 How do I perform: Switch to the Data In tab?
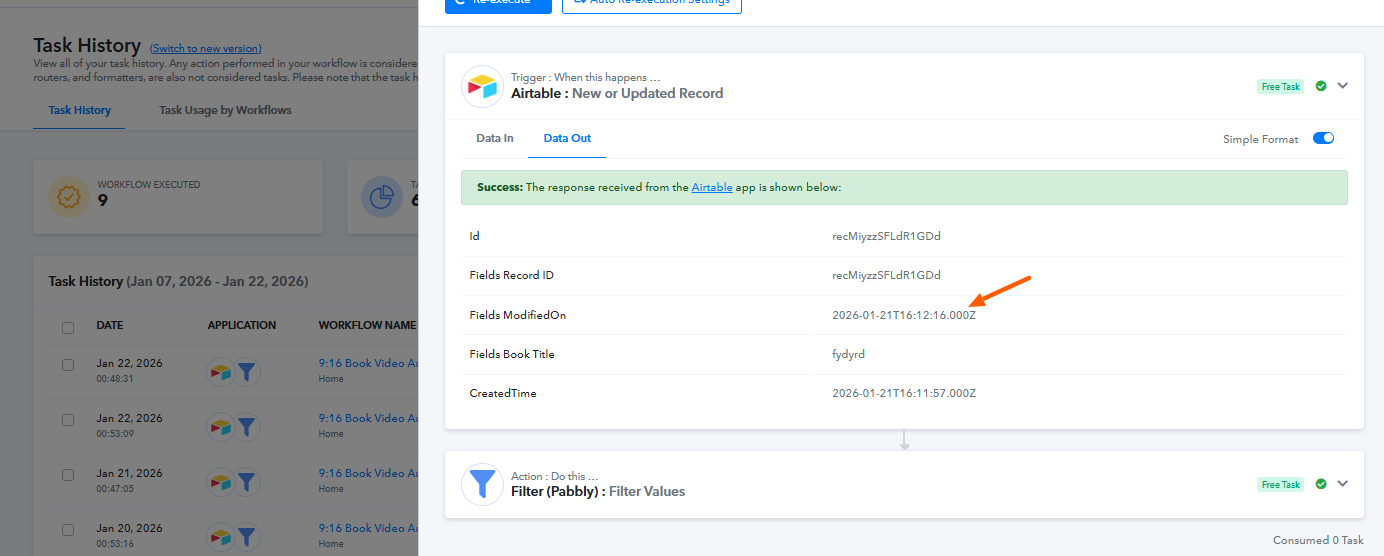tap(494, 139)
